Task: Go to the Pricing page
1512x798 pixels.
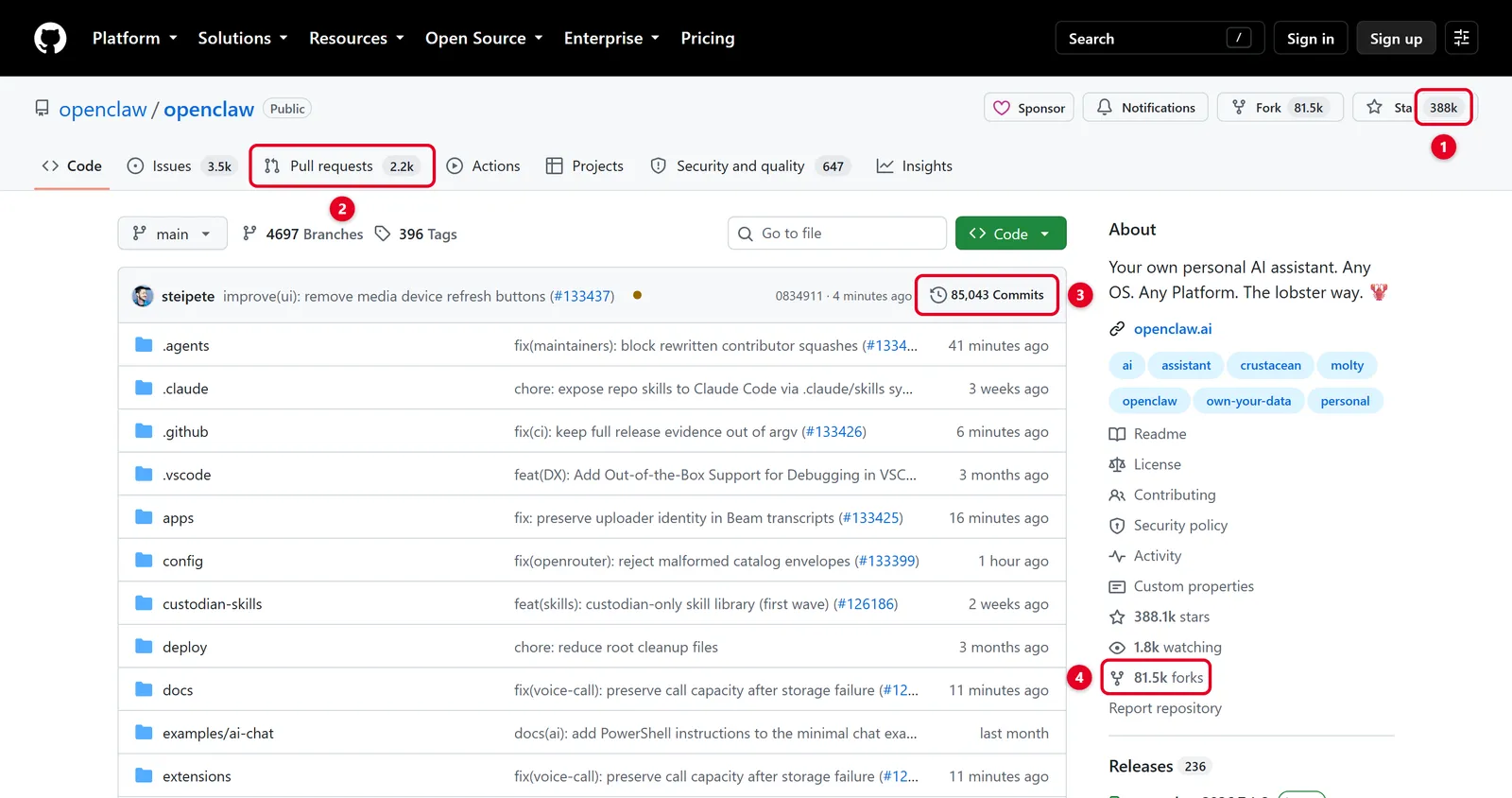Action: 708,38
